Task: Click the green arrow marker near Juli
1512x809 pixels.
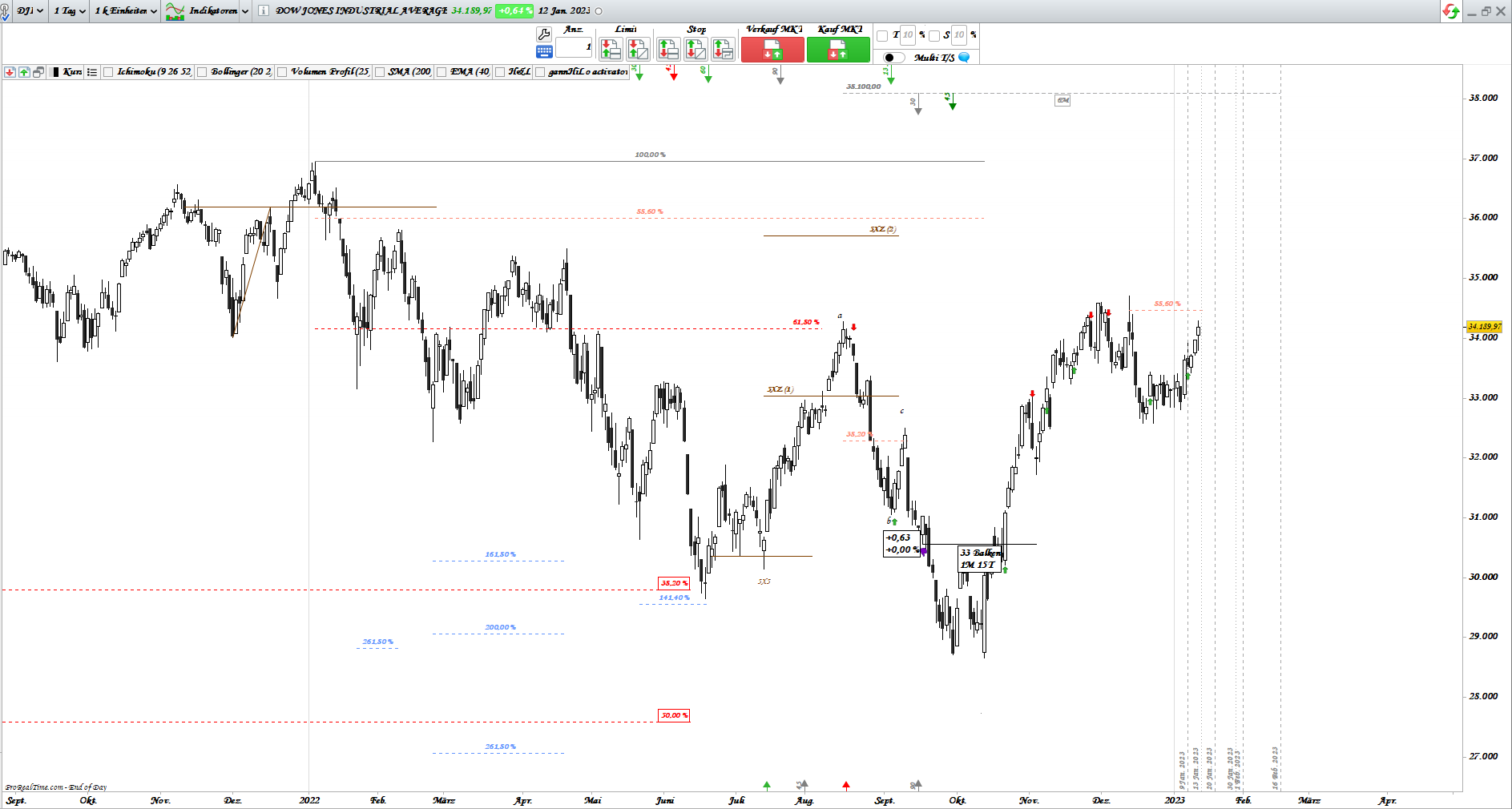Action: pos(767,786)
